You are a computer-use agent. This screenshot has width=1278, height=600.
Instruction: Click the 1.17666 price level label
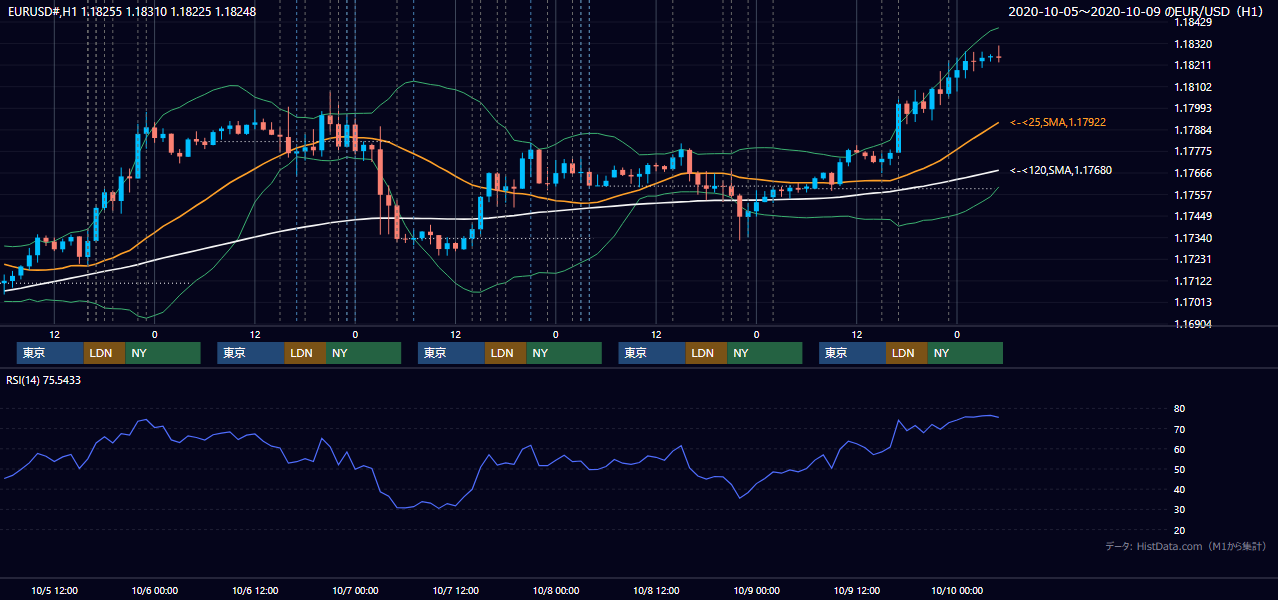1192,173
